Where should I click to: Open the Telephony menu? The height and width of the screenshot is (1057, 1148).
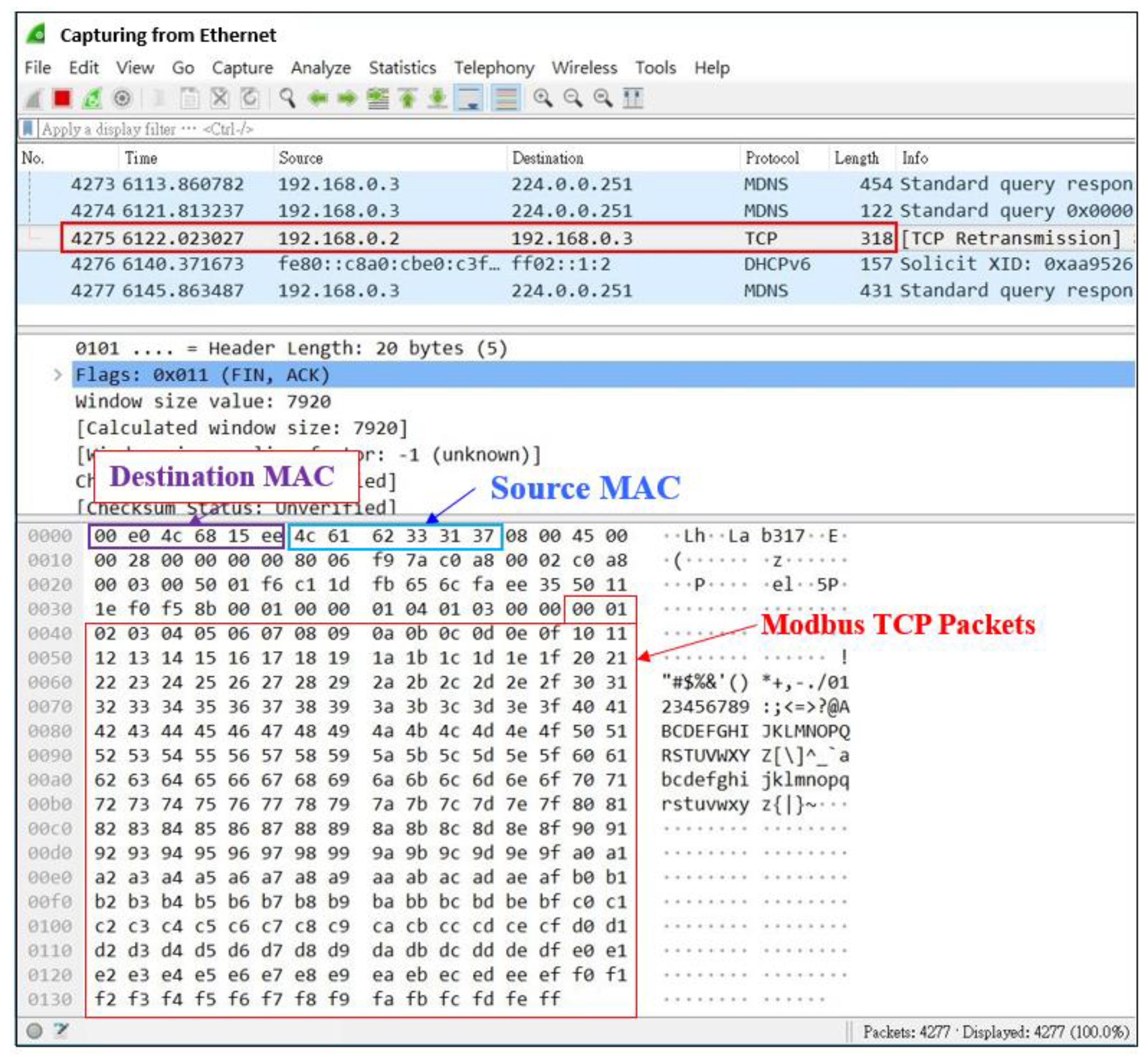pos(494,68)
